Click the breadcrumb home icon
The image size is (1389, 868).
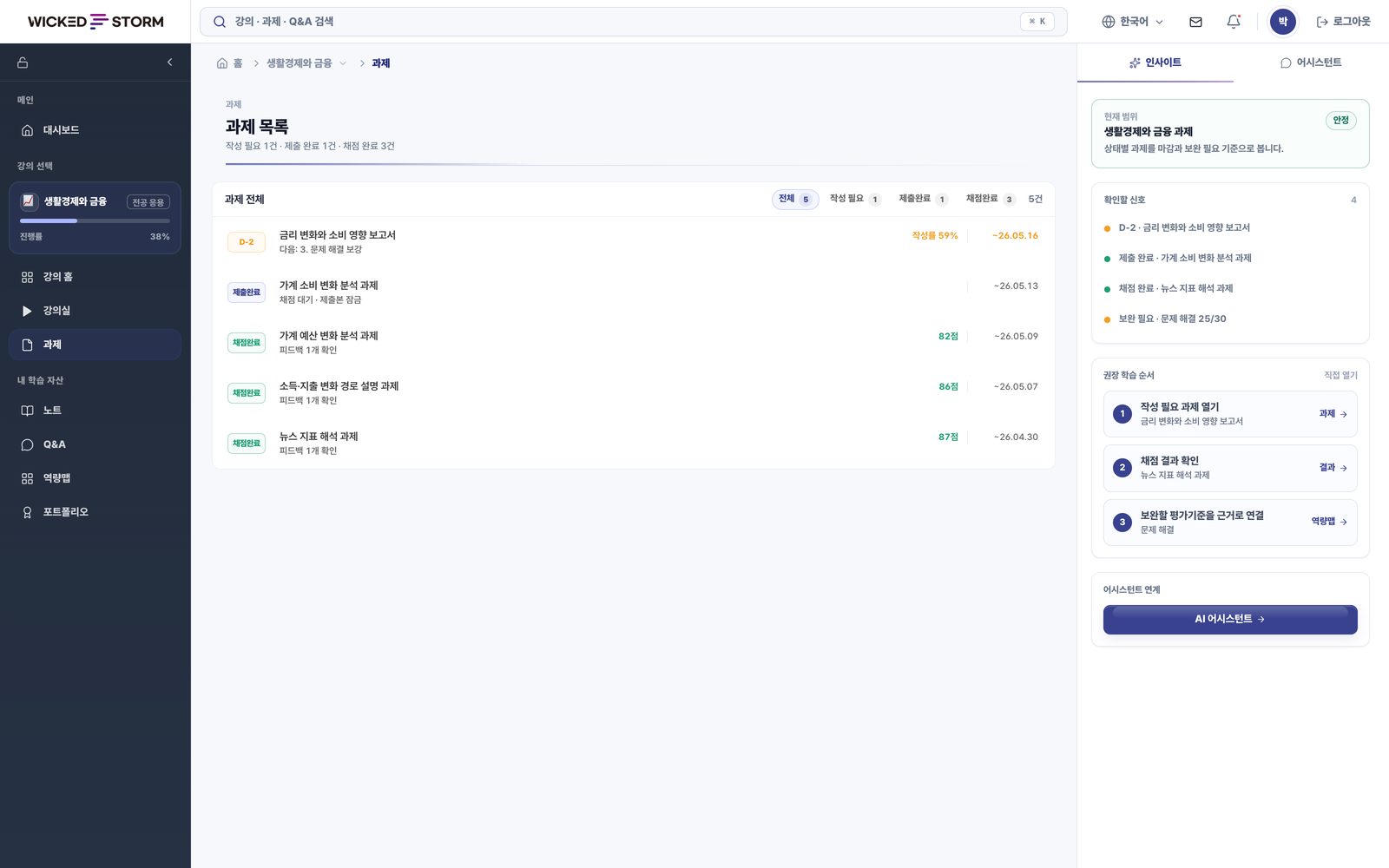point(222,63)
